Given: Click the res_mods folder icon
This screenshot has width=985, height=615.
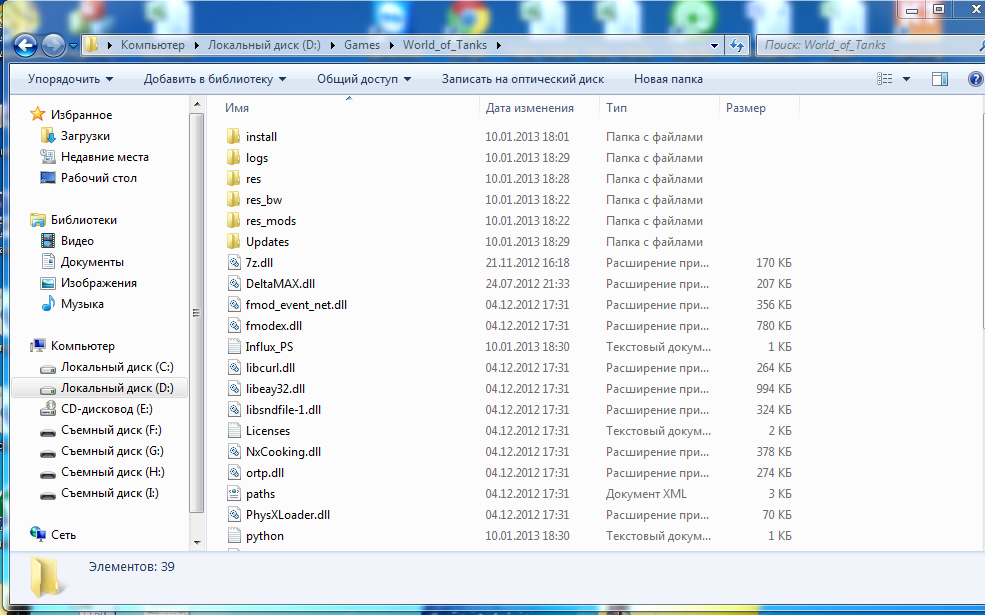Looking at the screenshot, I should (x=234, y=220).
